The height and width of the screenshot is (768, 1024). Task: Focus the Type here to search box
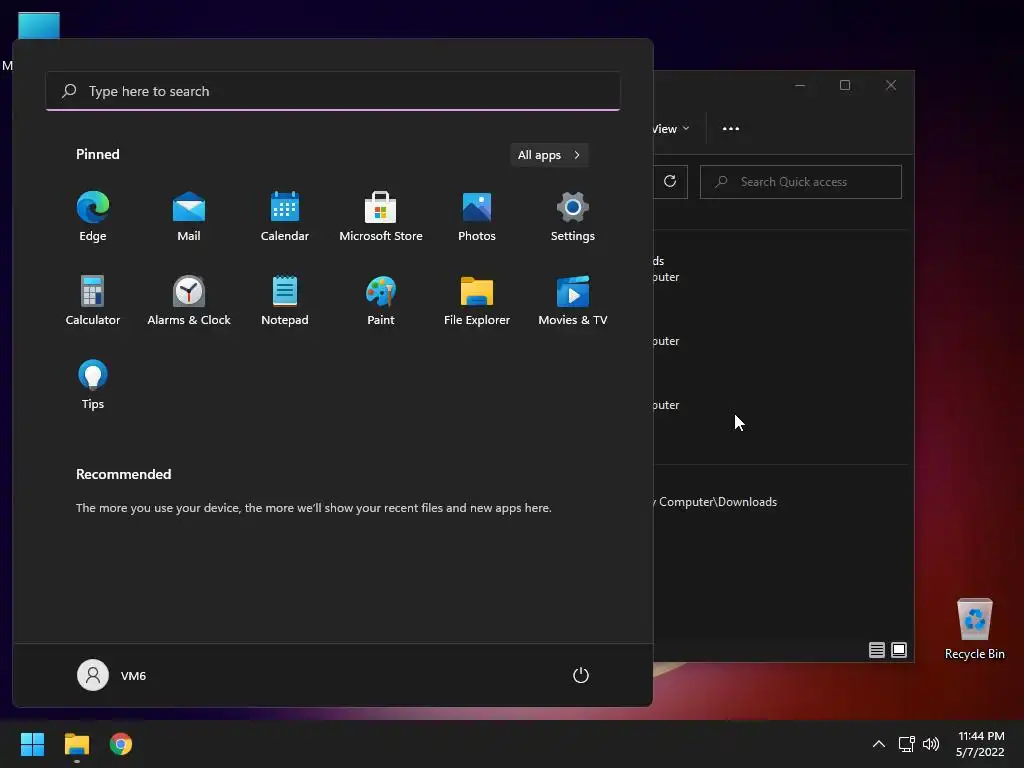coord(333,91)
